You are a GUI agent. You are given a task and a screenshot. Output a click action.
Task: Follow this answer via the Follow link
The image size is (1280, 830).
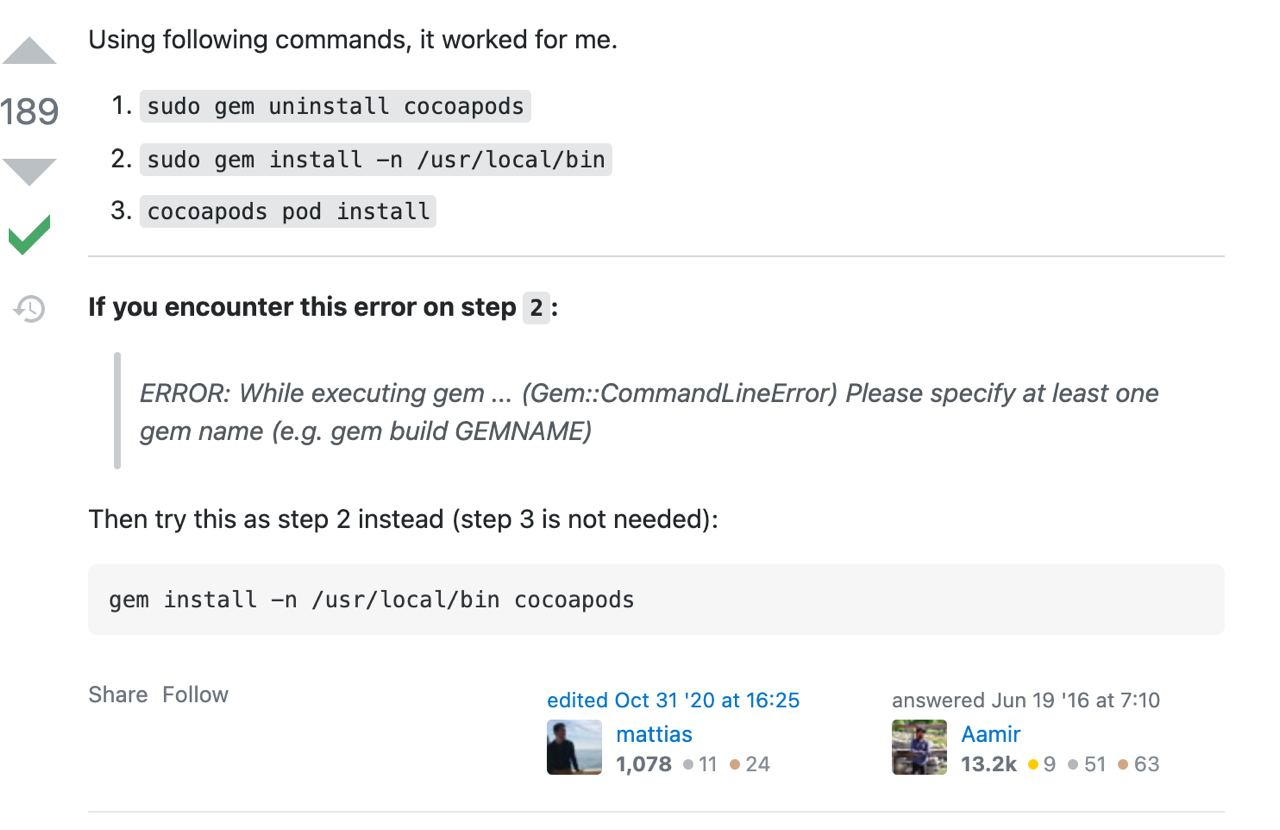pos(196,694)
